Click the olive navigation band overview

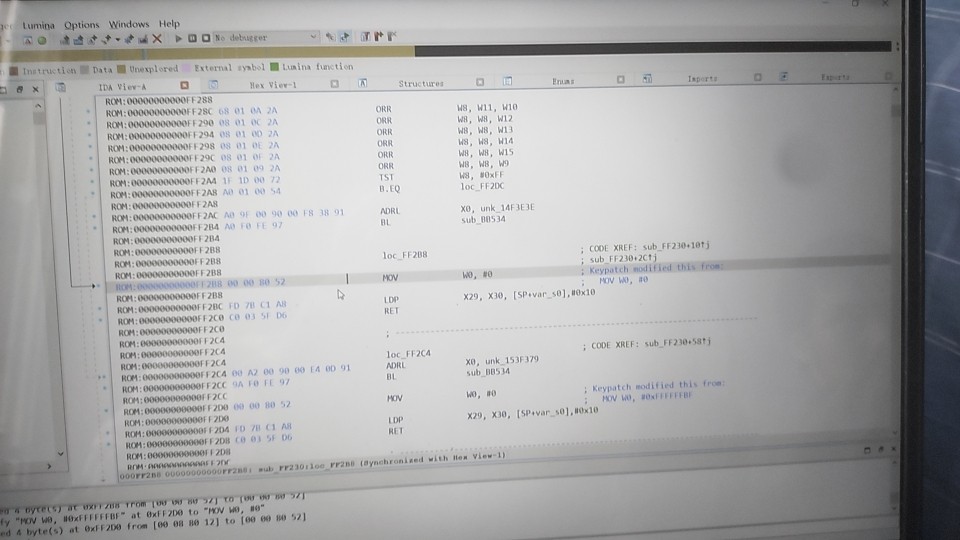tap(208, 53)
